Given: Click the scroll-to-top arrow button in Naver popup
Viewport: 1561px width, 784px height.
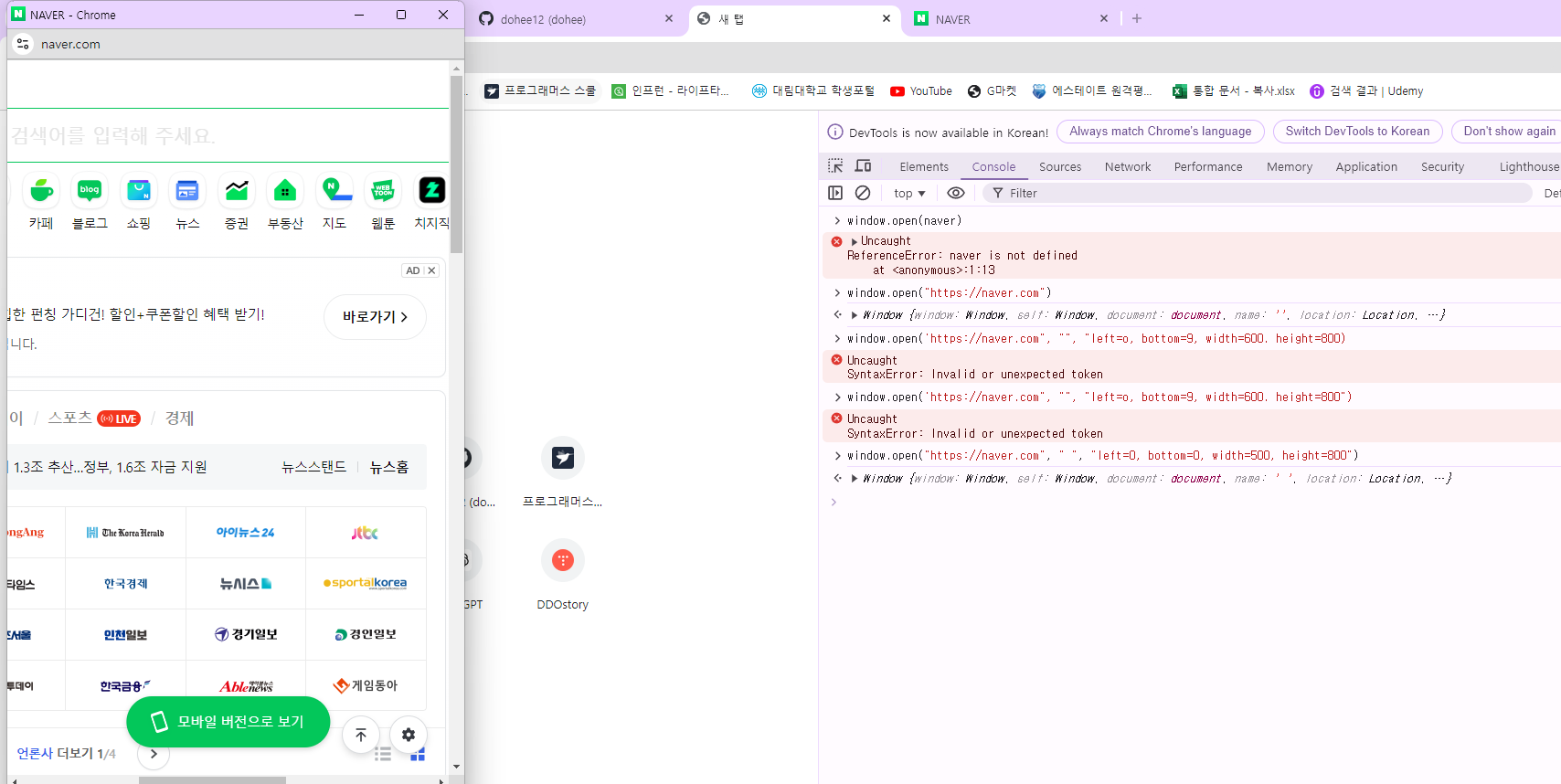Looking at the screenshot, I should 361,735.
